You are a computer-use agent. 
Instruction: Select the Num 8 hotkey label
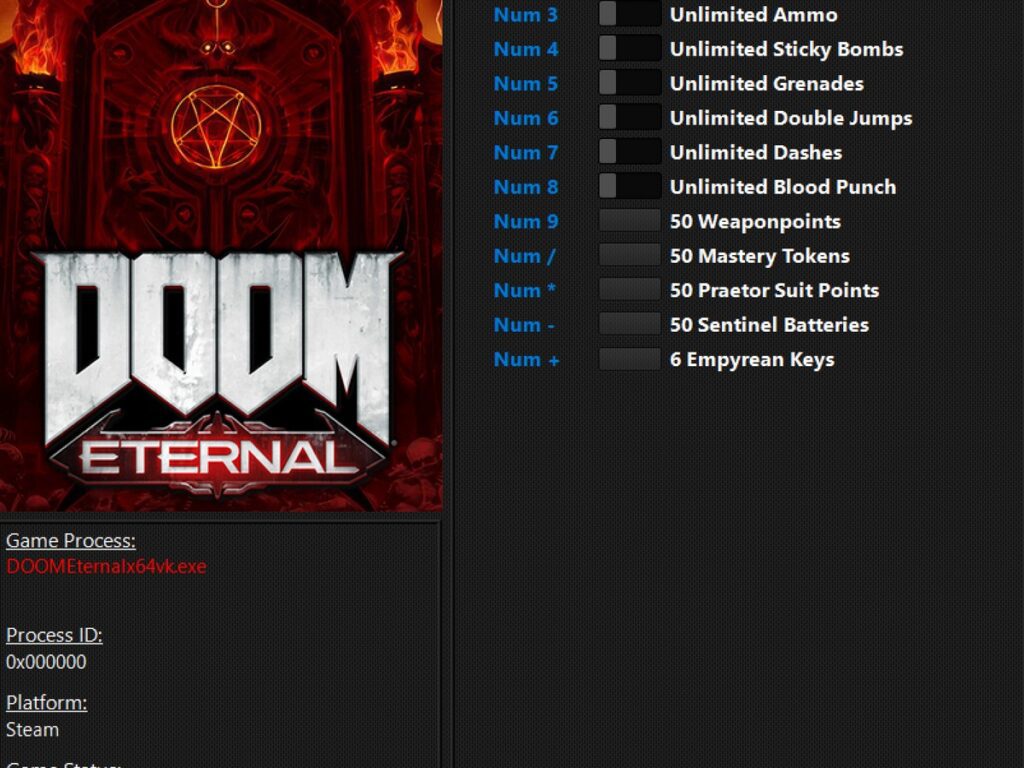526,187
